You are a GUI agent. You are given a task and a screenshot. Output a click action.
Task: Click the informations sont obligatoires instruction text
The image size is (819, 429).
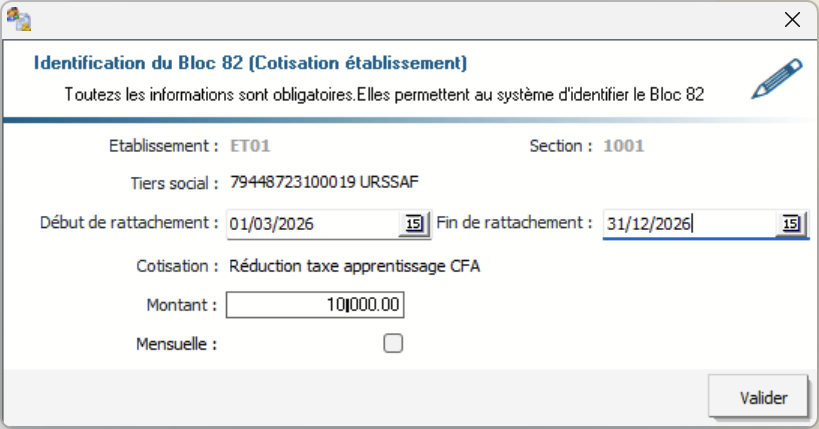point(385,96)
